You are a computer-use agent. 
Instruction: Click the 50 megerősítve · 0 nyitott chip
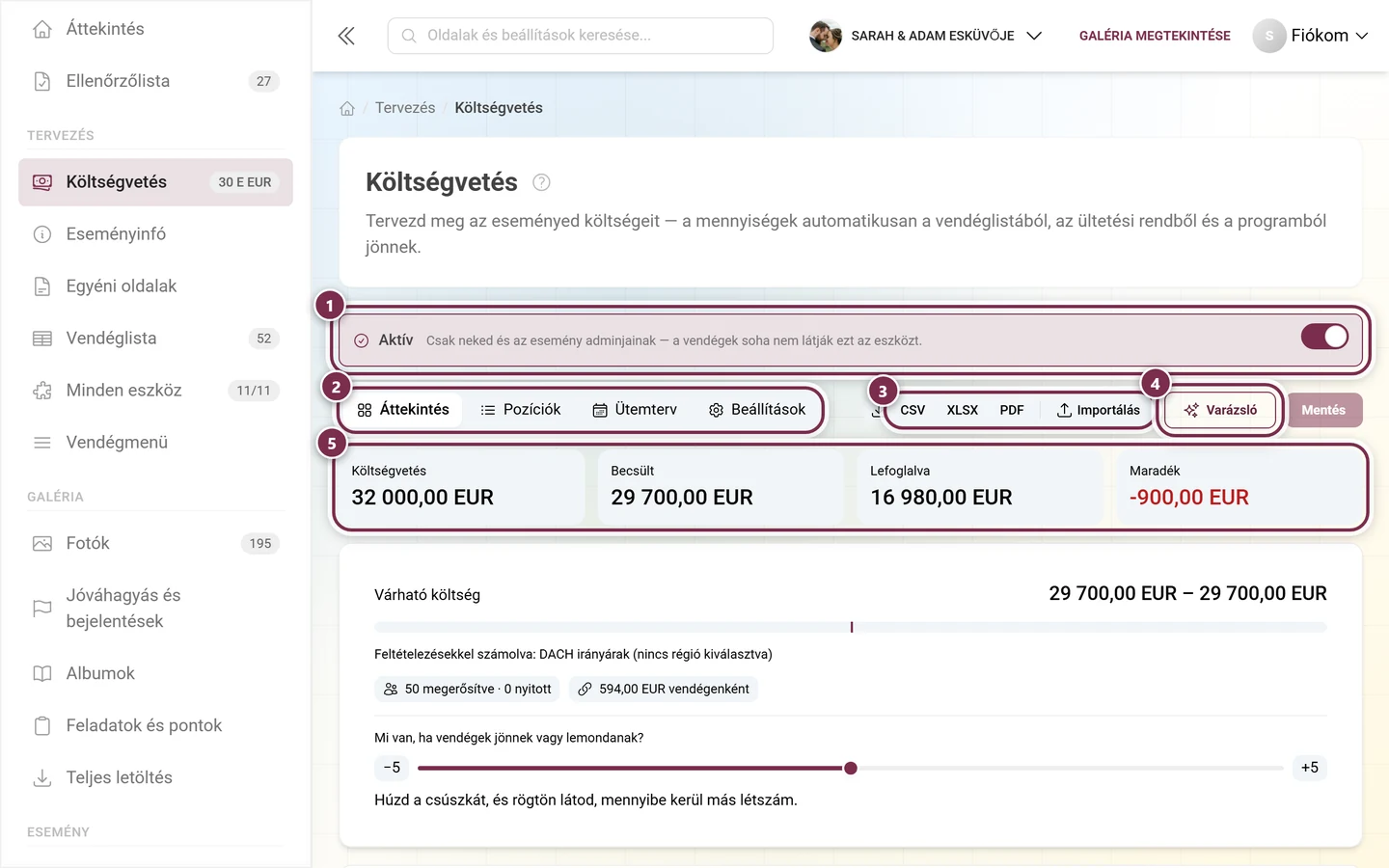[x=467, y=689]
